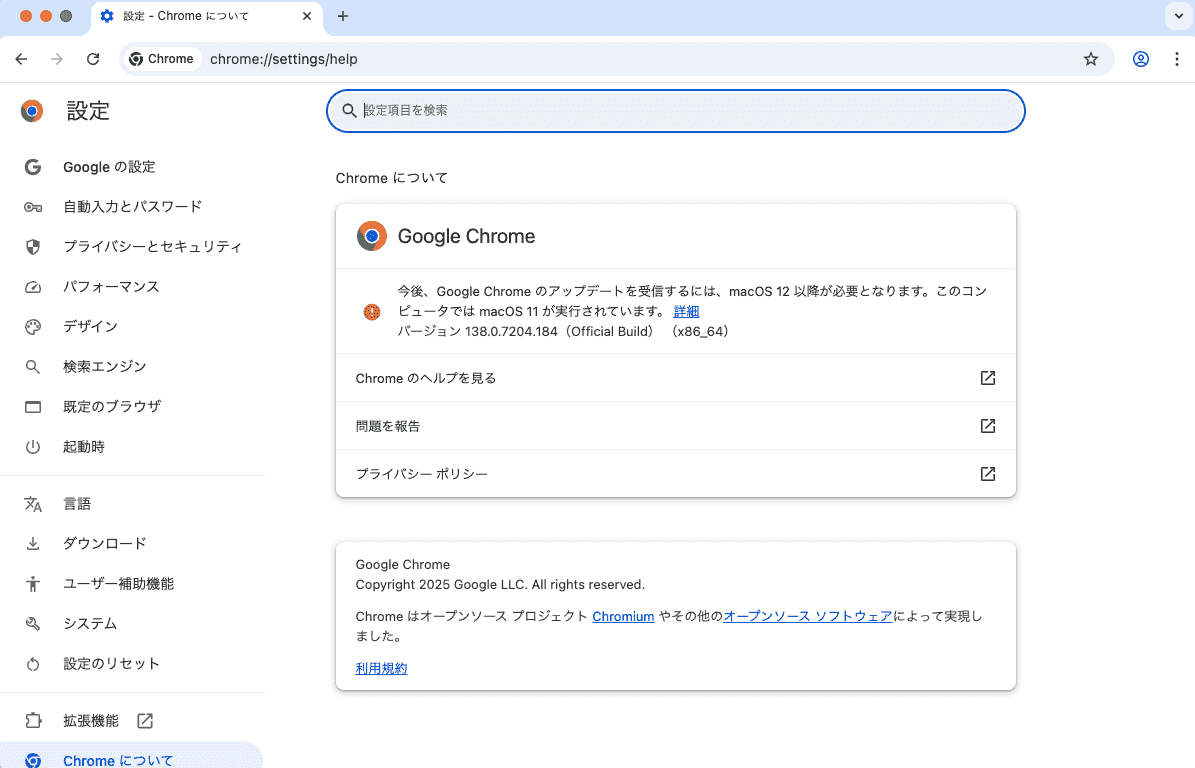Bookmark this page with the star icon
The width and height of the screenshot is (1195, 768).
tap(1091, 59)
